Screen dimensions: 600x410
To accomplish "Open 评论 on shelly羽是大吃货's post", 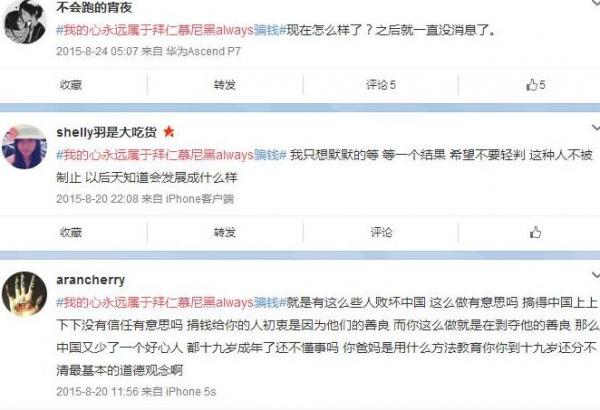I will (381, 232).
